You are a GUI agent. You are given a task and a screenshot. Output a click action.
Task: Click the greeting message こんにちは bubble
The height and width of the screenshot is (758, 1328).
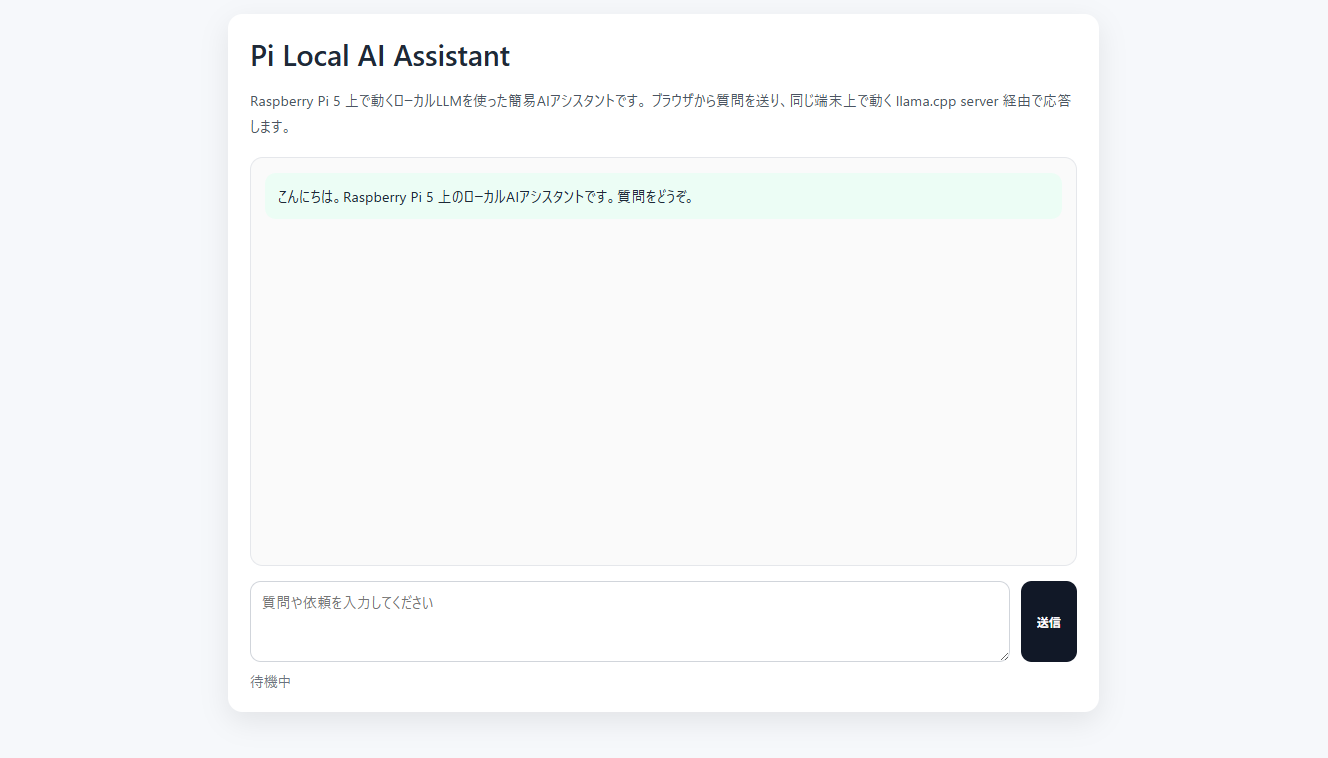(663, 196)
